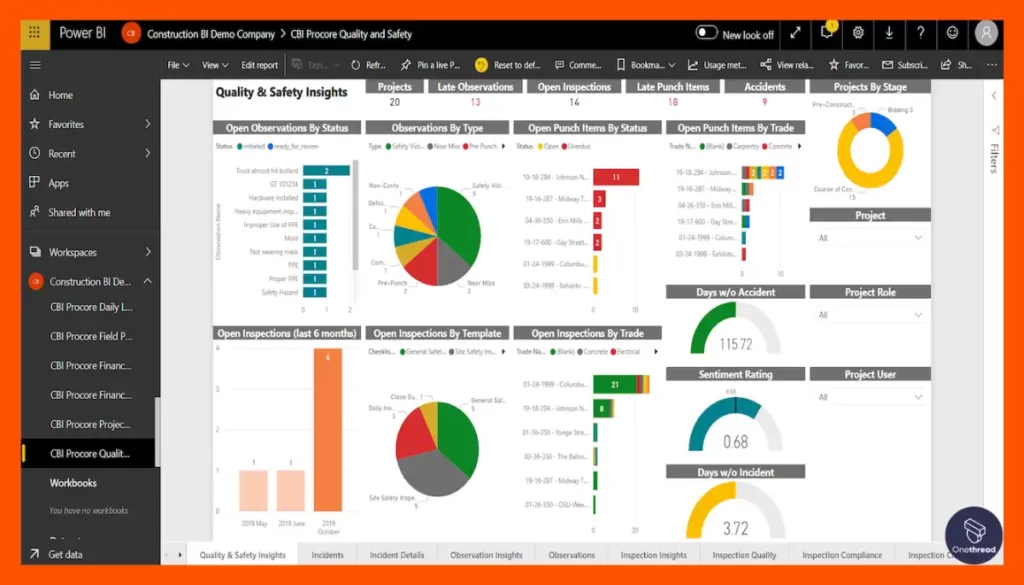Click Edit report
The height and width of the screenshot is (585, 1024).
point(259,65)
